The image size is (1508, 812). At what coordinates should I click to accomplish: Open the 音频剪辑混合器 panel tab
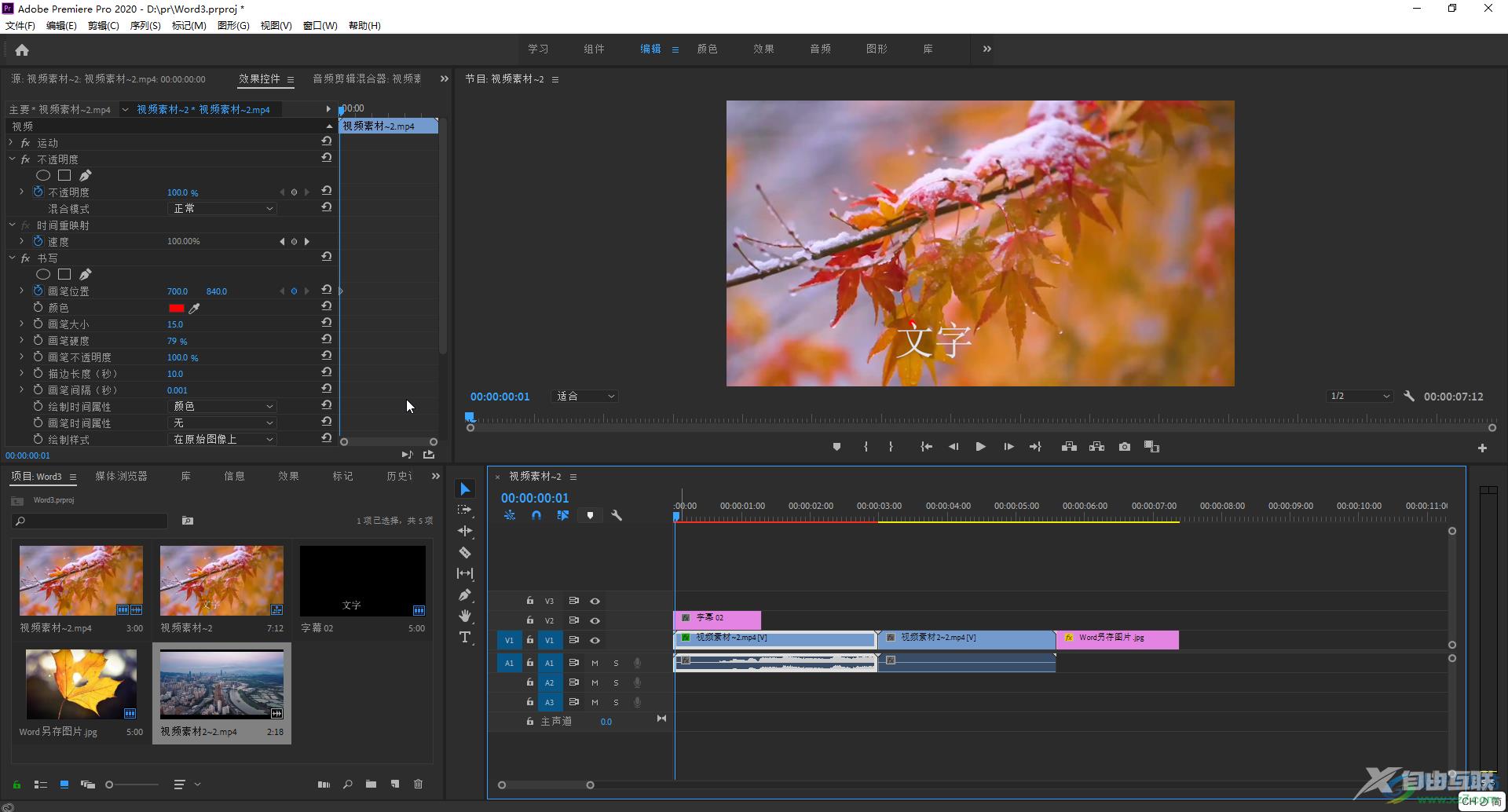point(367,79)
